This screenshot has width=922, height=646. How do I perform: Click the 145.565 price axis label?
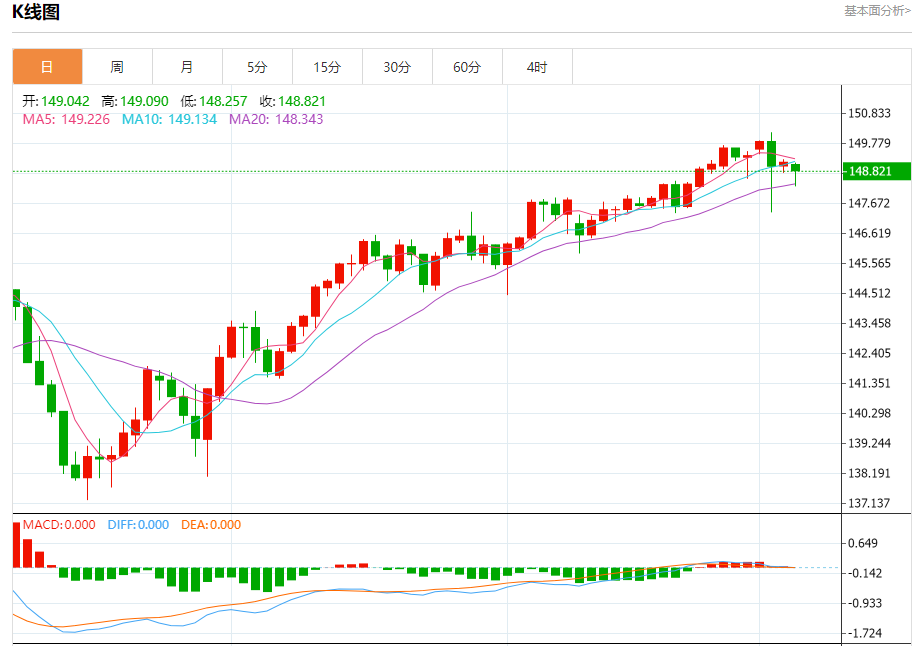click(x=869, y=263)
